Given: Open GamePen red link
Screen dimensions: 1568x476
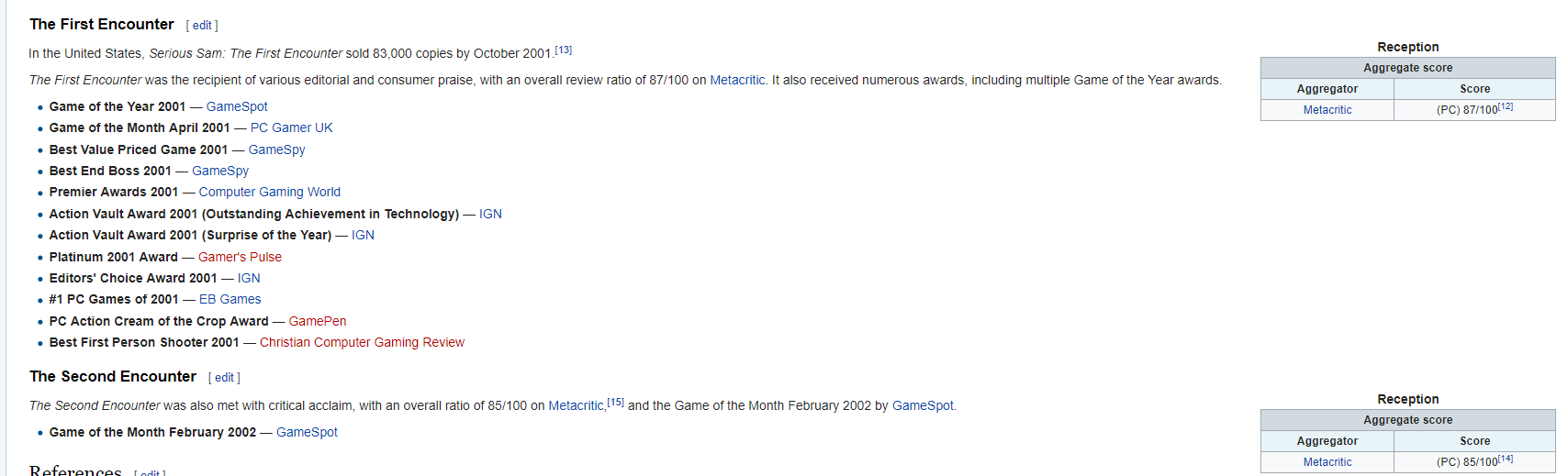Looking at the screenshot, I should click(x=318, y=322).
